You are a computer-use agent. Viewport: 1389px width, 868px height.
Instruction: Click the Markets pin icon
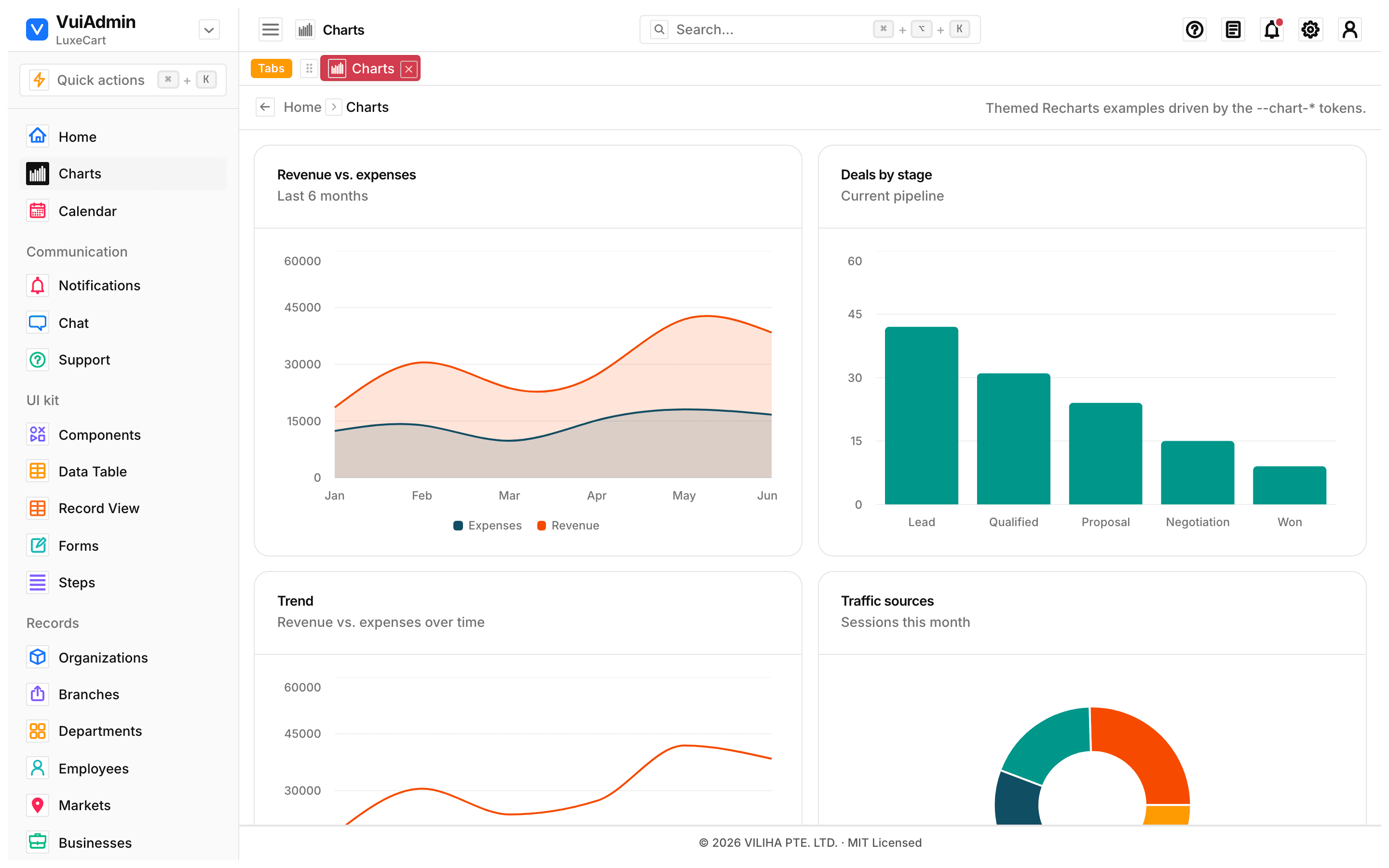[37, 805]
